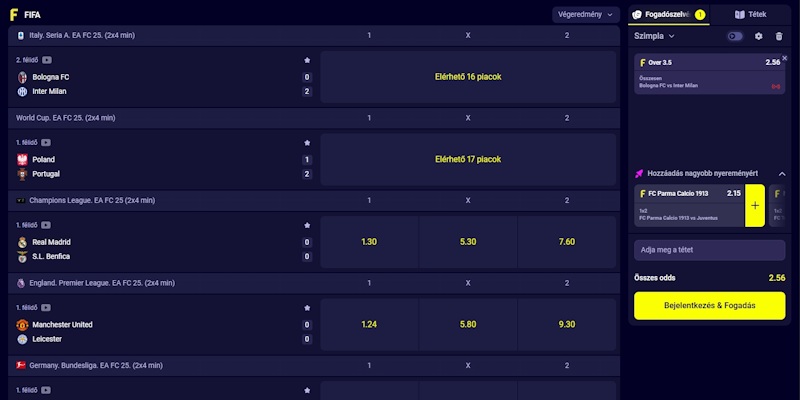Open Elérhető 17 piacok for Poland match
This screenshot has width=800, height=400.
pyautogui.click(x=468, y=160)
